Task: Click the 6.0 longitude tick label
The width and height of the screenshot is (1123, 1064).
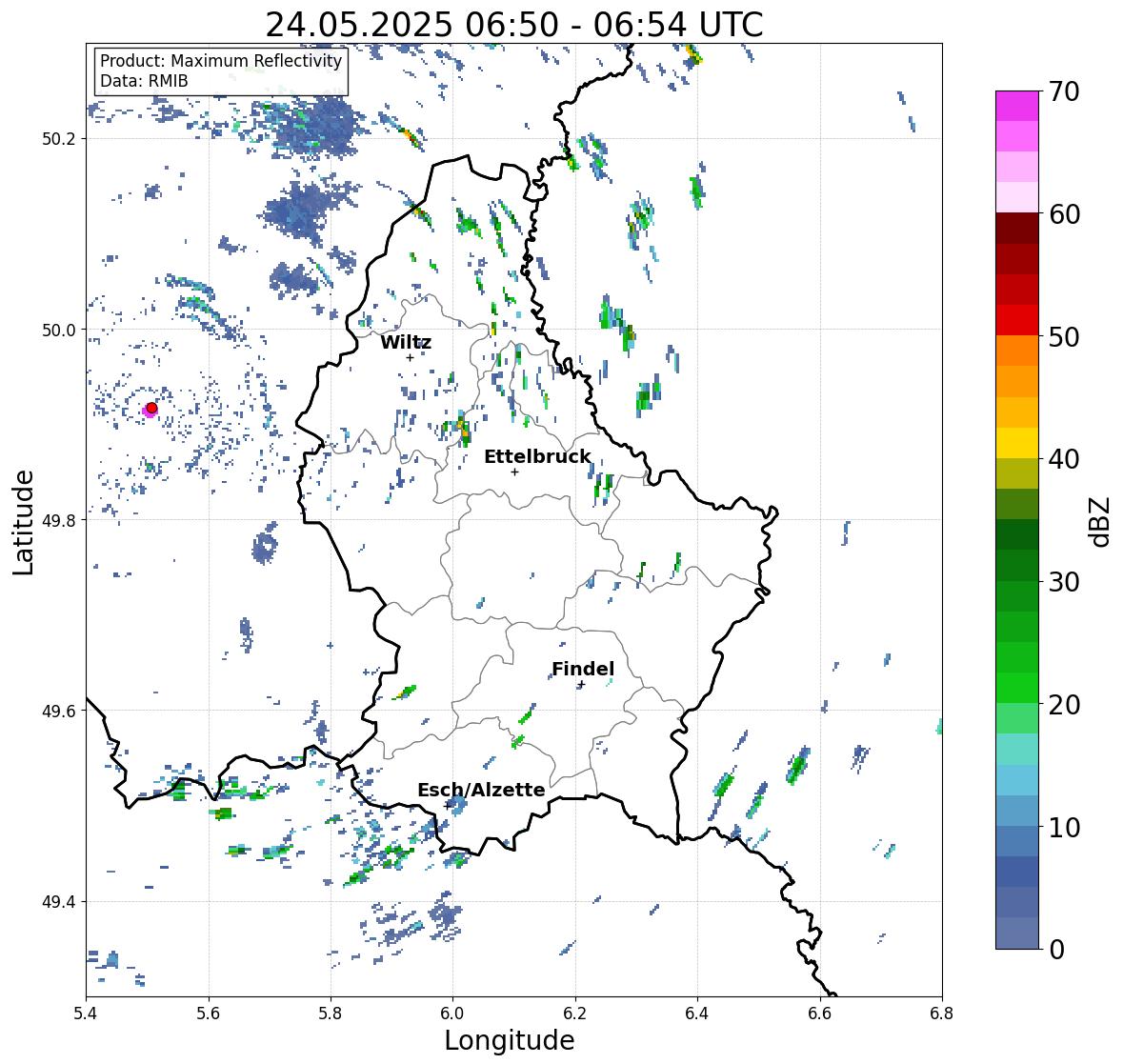Action: point(452,1014)
